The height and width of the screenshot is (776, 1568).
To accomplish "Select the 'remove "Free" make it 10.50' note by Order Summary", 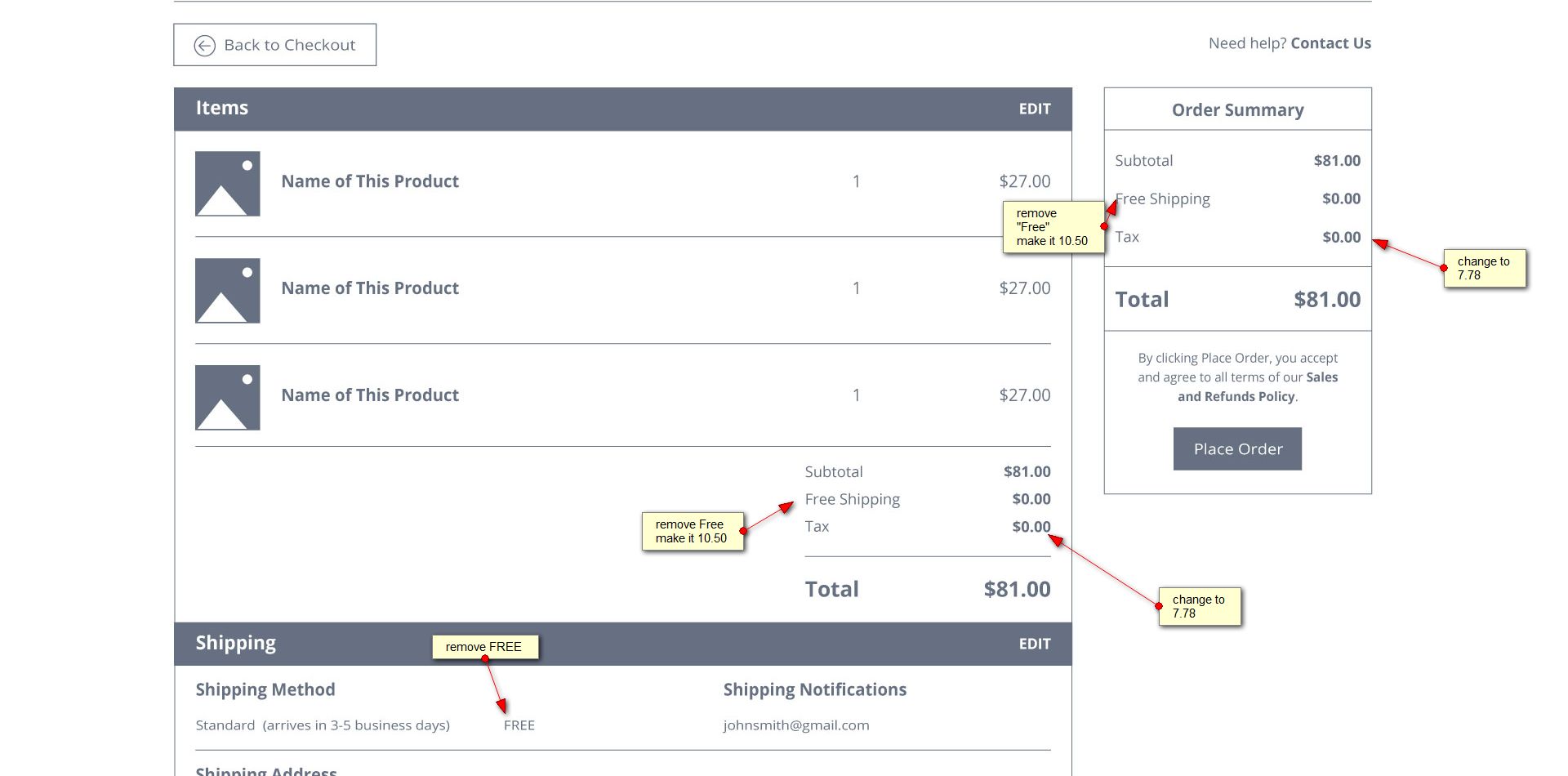I will (x=1053, y=227).
